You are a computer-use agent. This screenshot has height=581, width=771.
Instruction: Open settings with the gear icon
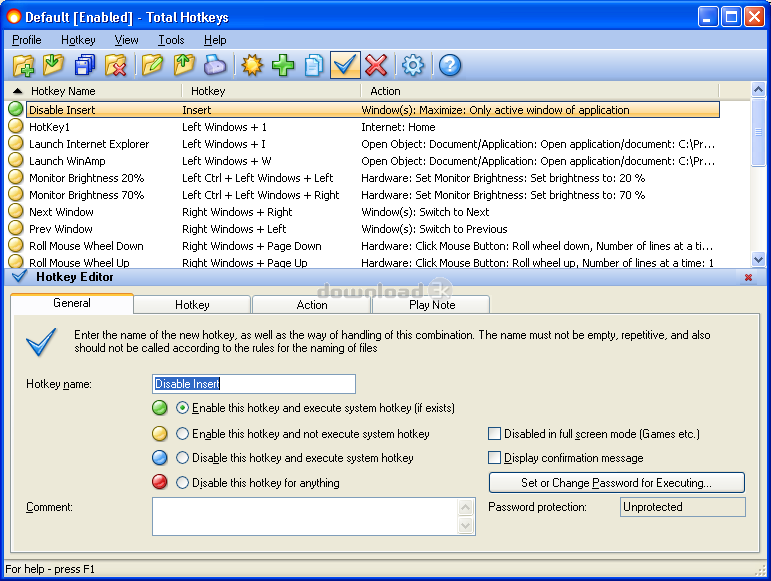pos(413,66)
